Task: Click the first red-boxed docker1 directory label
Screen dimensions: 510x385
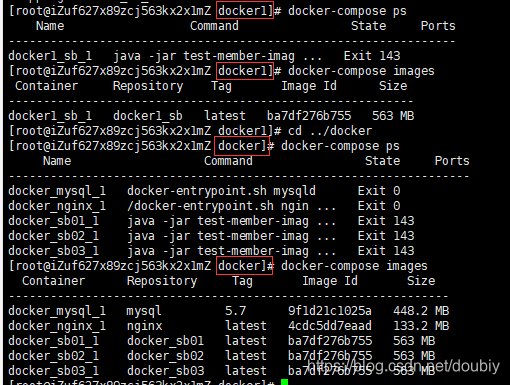Action: [x=245, y=10]
